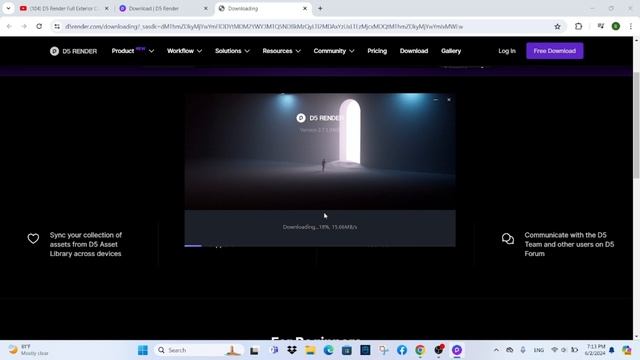The width and height of the screenshot is (640, 360).
Task: Open the browser extensions puzzle icon
Action: 578,26
